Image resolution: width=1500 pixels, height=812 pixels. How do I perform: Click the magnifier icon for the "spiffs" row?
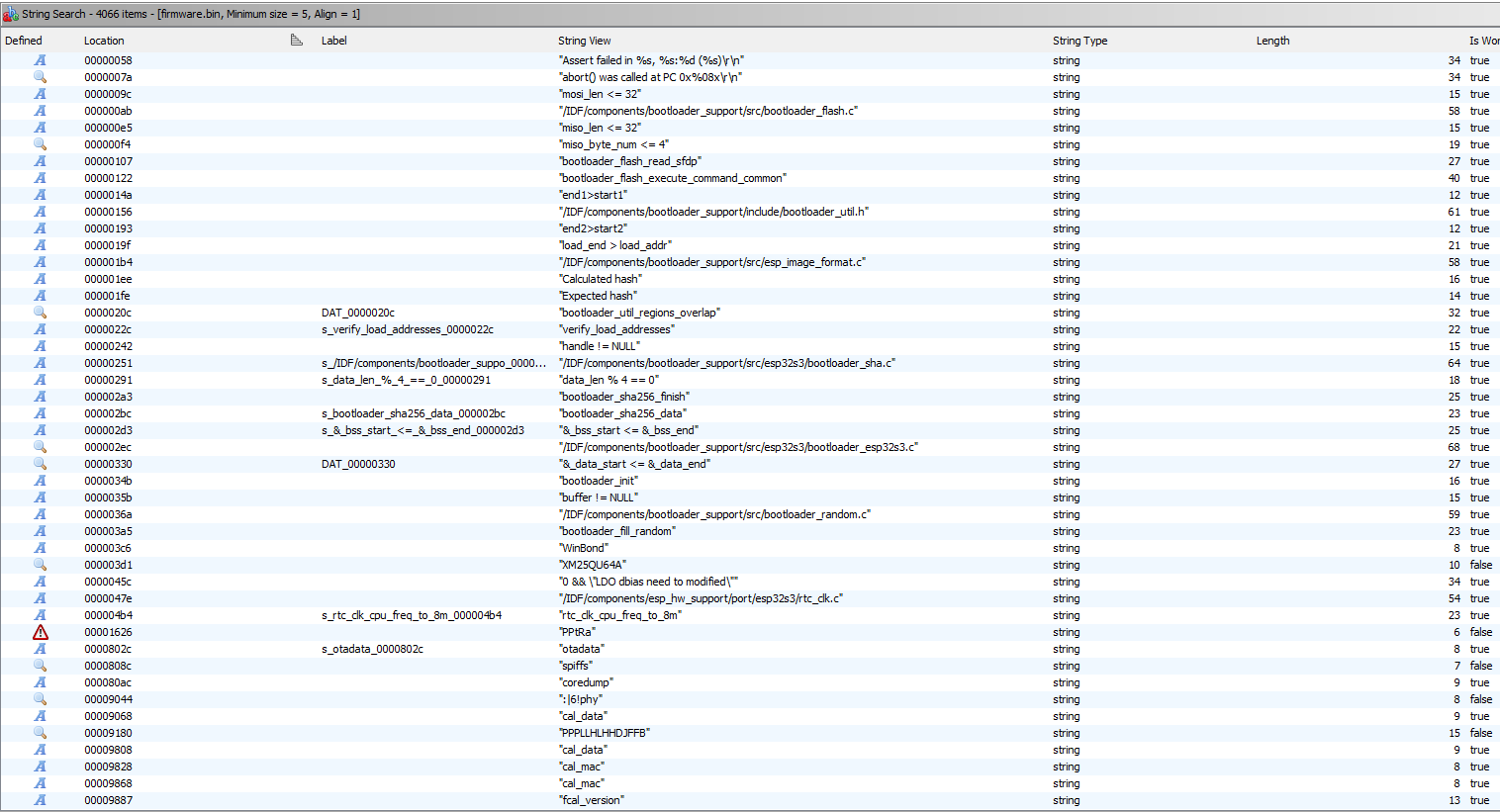click(x=40, y=666)
